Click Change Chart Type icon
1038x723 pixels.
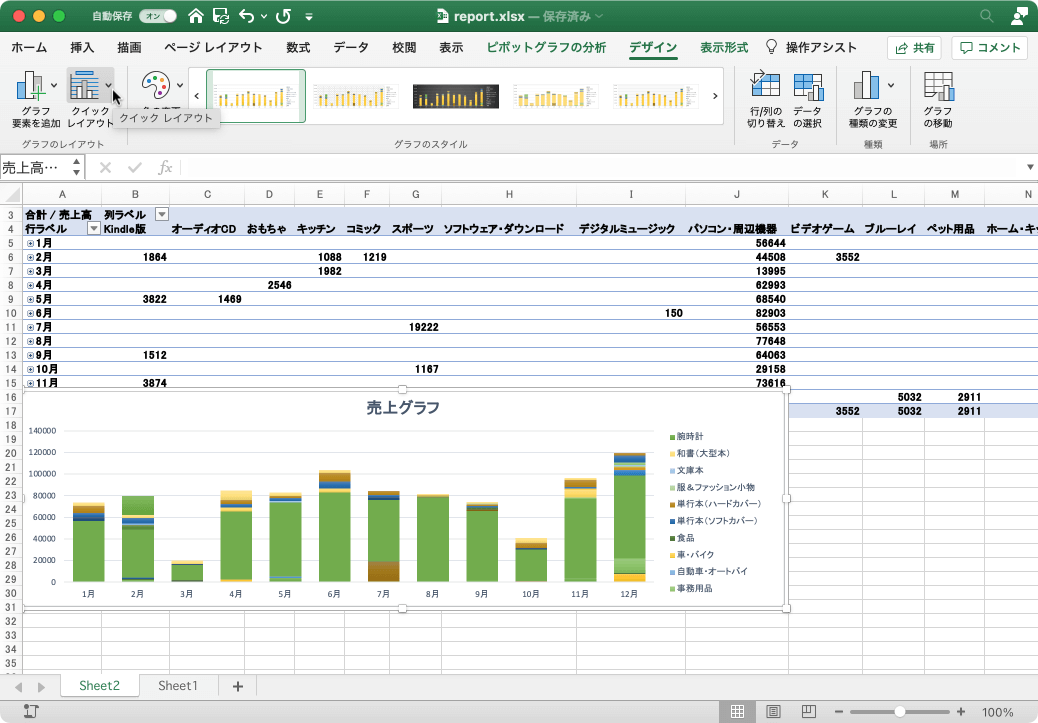(x=867, y=85)
